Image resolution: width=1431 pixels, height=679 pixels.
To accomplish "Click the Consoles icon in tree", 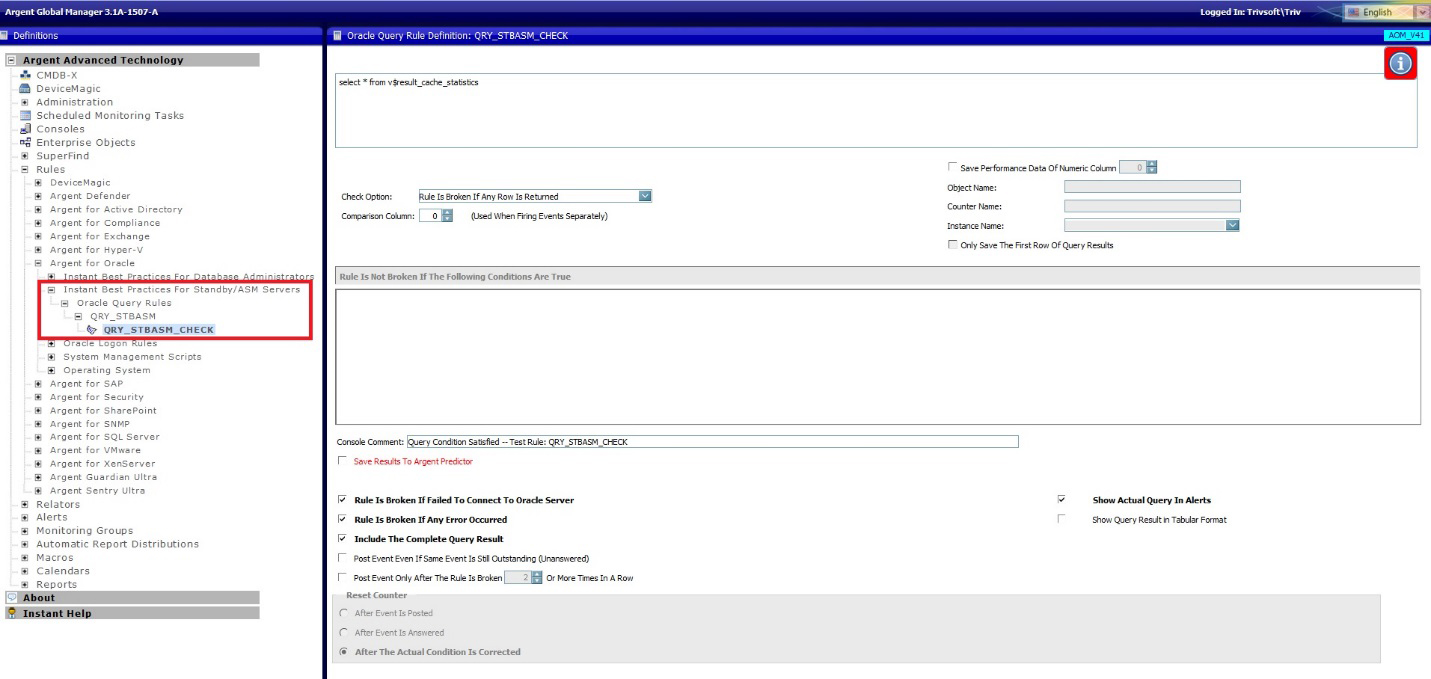I will [x=26, y=129].
